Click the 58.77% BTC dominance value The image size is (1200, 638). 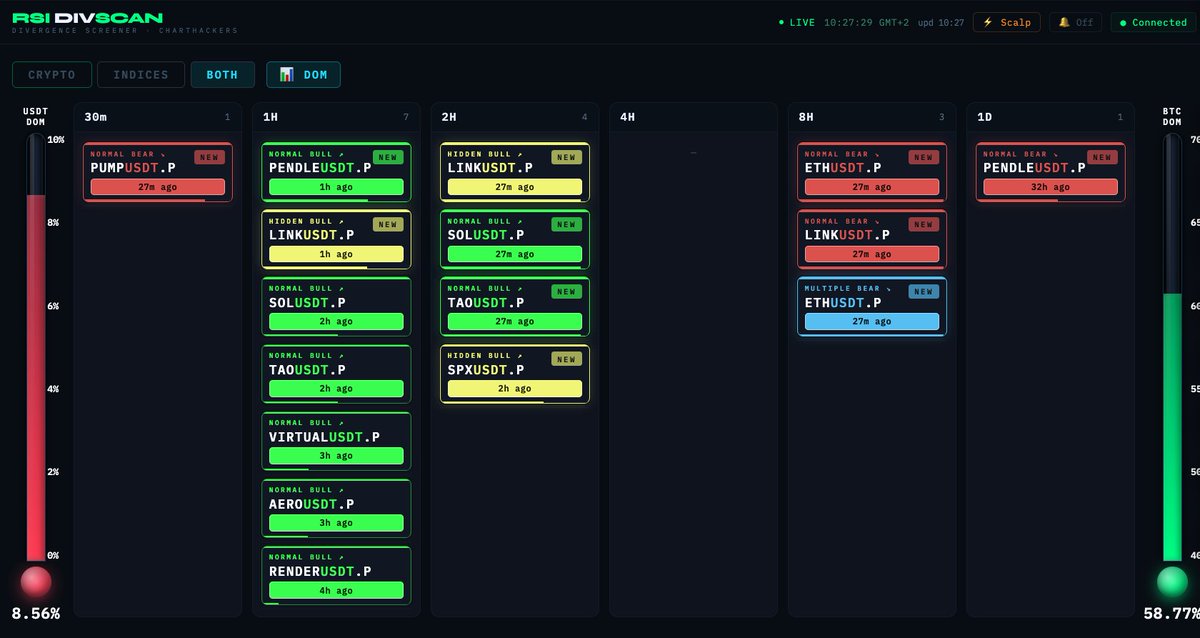point(1172,613)
